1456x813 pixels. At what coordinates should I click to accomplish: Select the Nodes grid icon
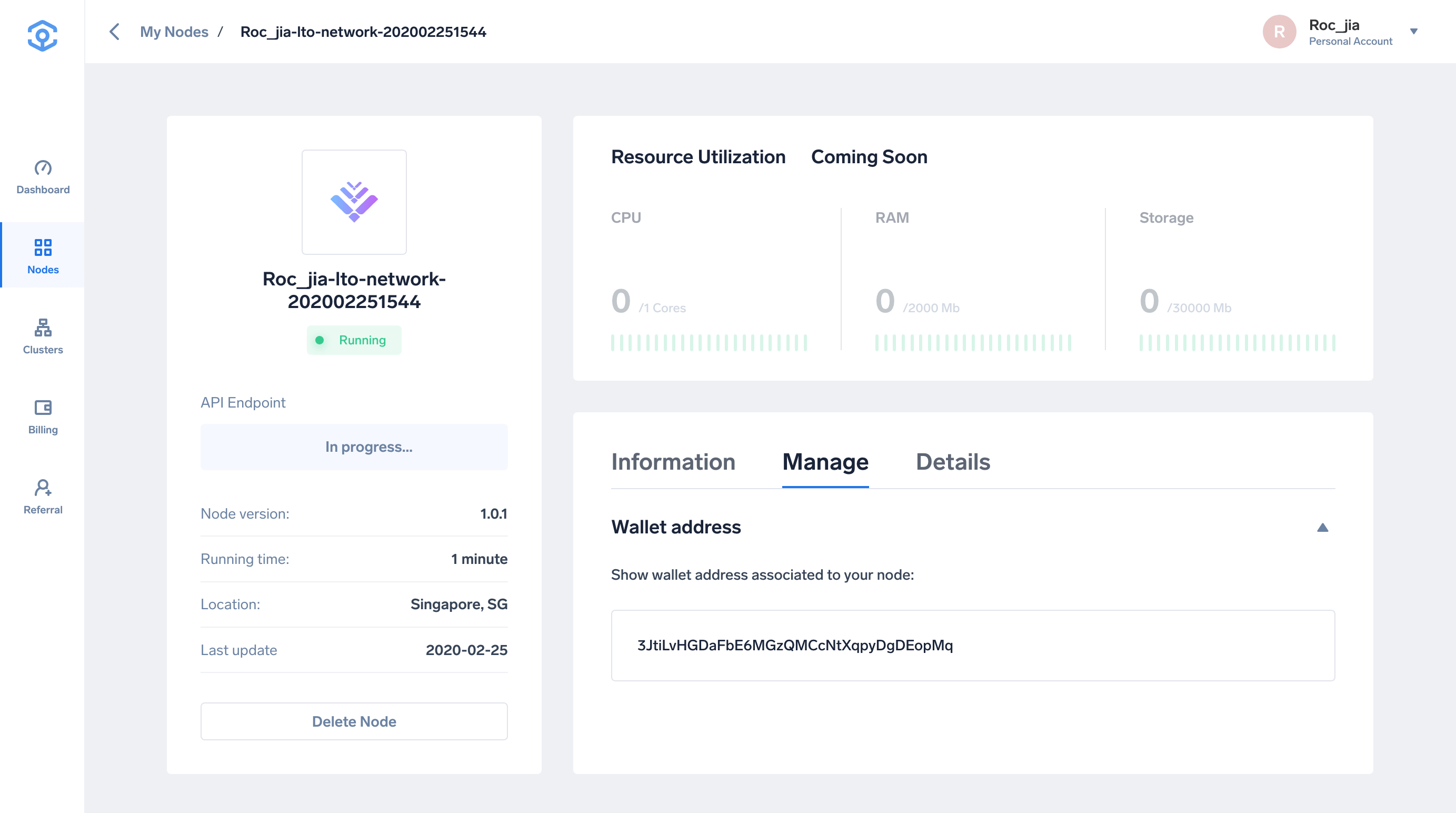43,247
